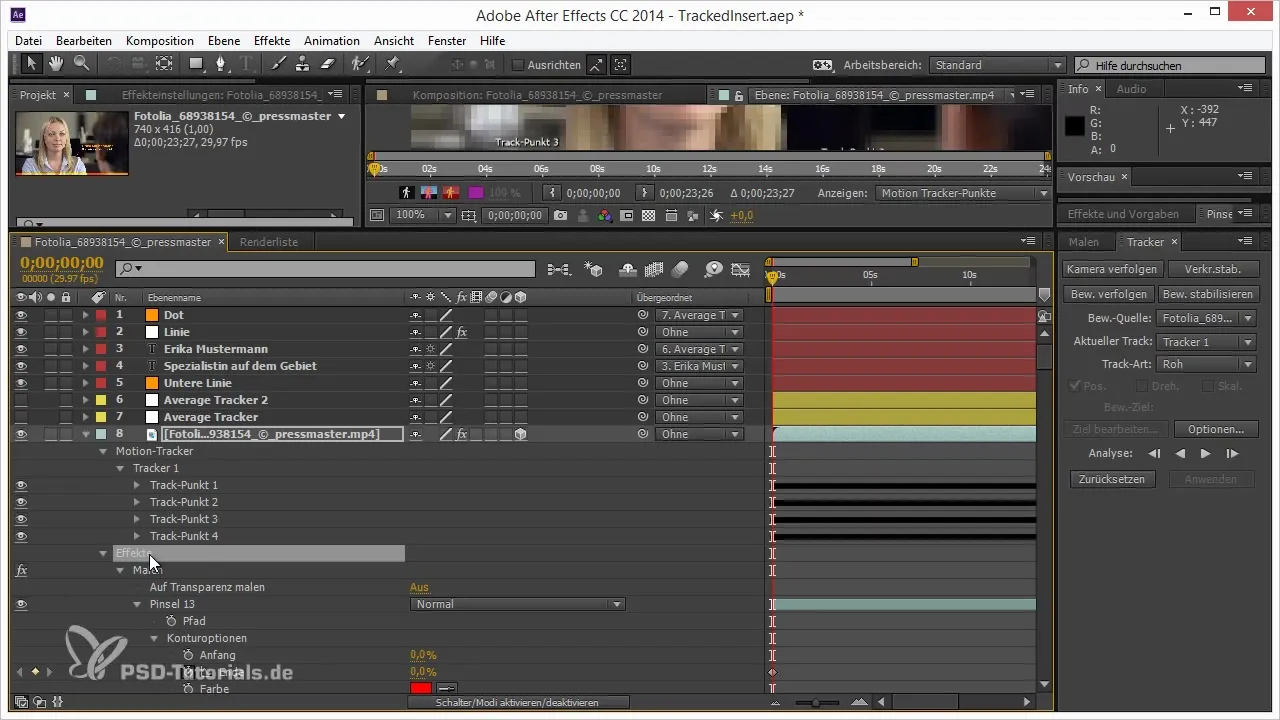Click the brainstorm lightbulb icon in timeline
This screenshot has width=1280, height=720.
click(714, 269)
